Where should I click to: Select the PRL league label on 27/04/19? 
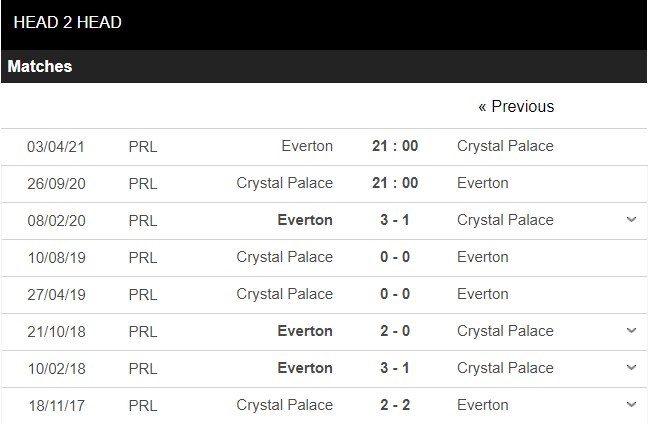(143, 294)
